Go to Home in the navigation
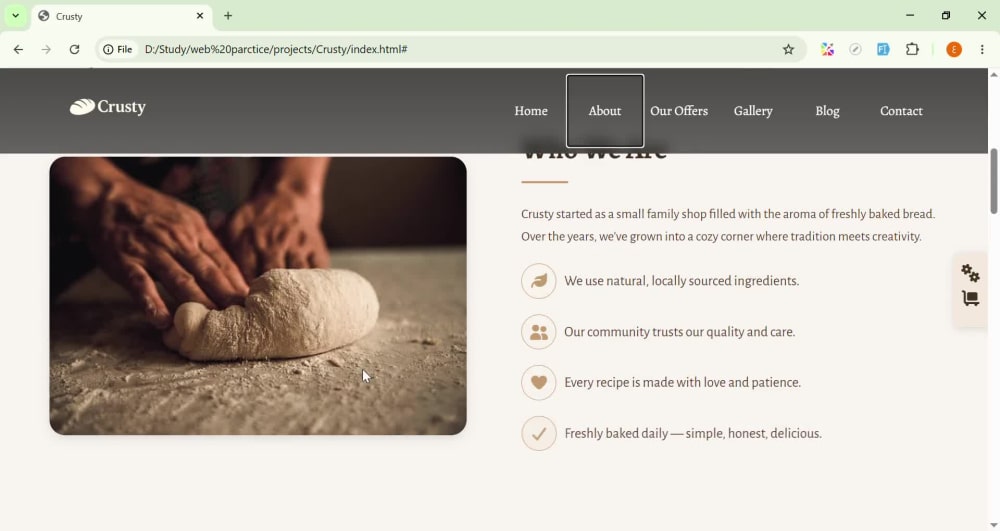 [531, 111]
